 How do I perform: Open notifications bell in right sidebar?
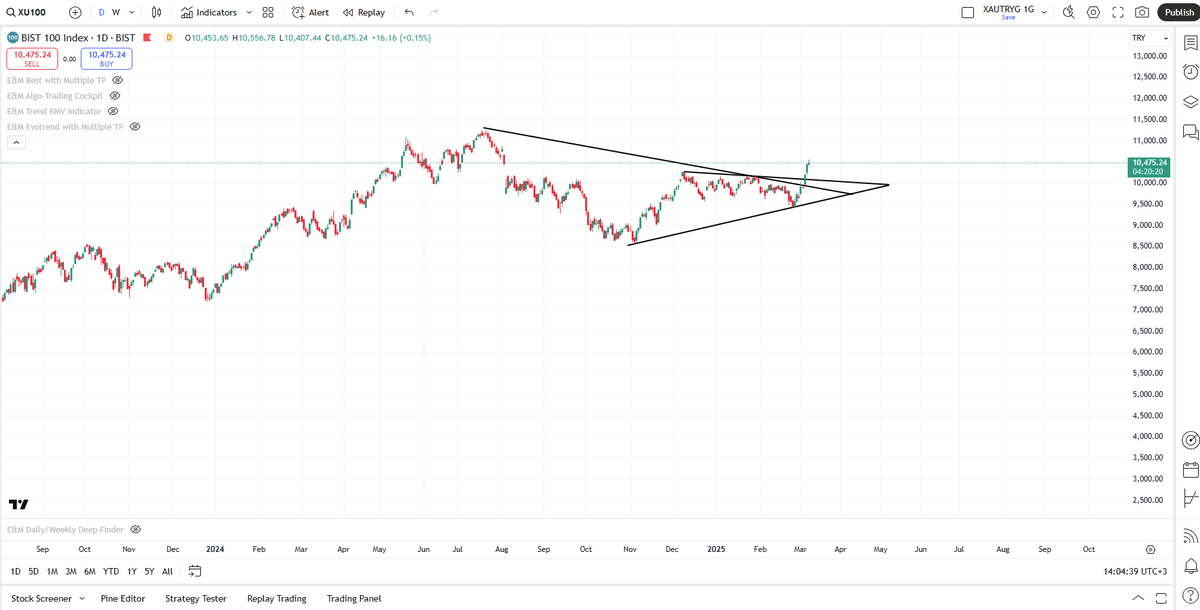click(1190, 566)
